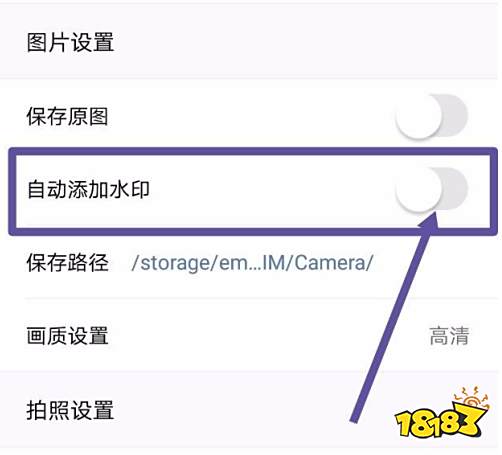
Task: Select the 图片设置 section header
Action: pyautogui.click(x=70, y=42)
